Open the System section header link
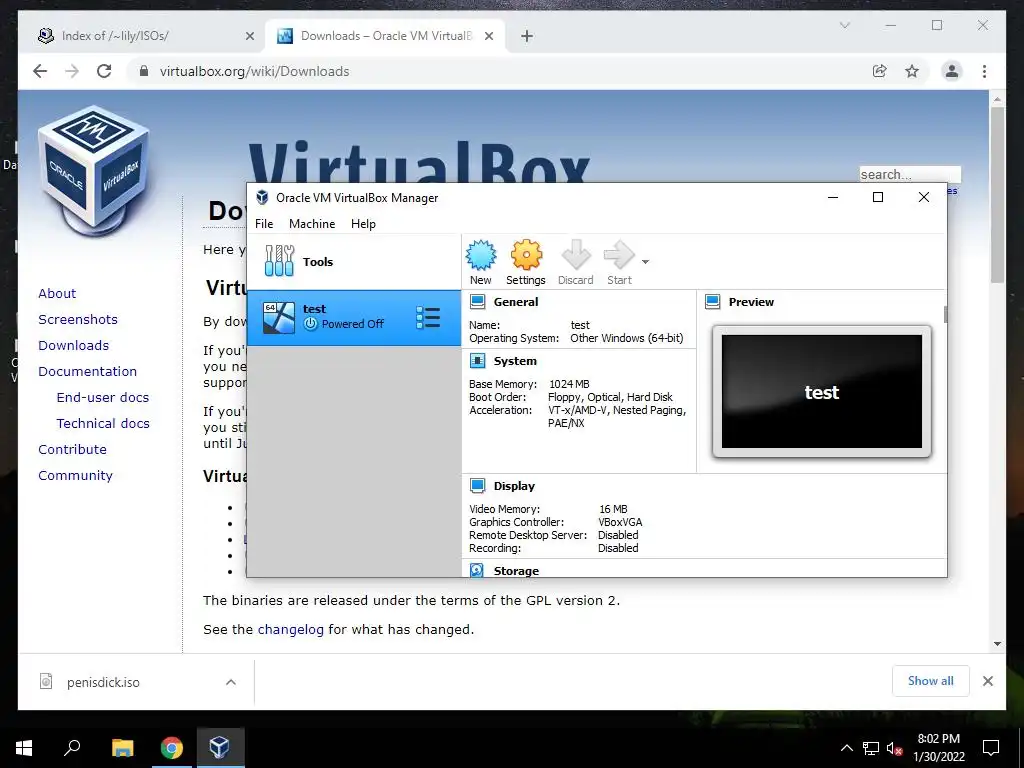Viewport: 1024px width, 768px height. 515,360
